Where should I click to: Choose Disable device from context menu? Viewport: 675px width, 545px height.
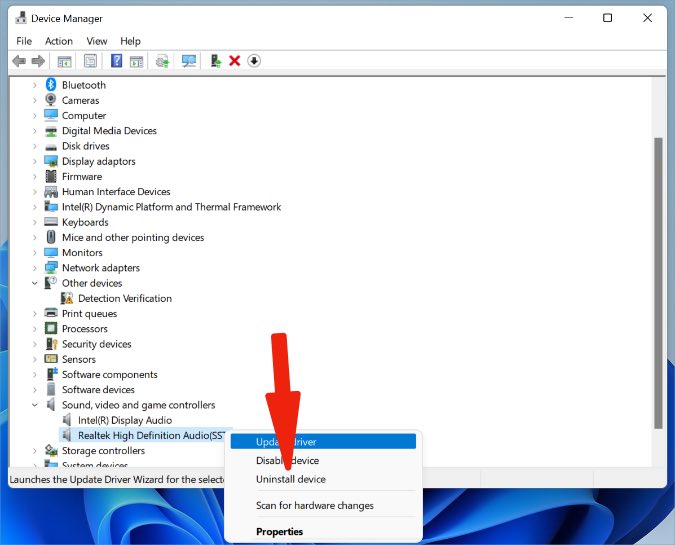(x=323, y=460)
